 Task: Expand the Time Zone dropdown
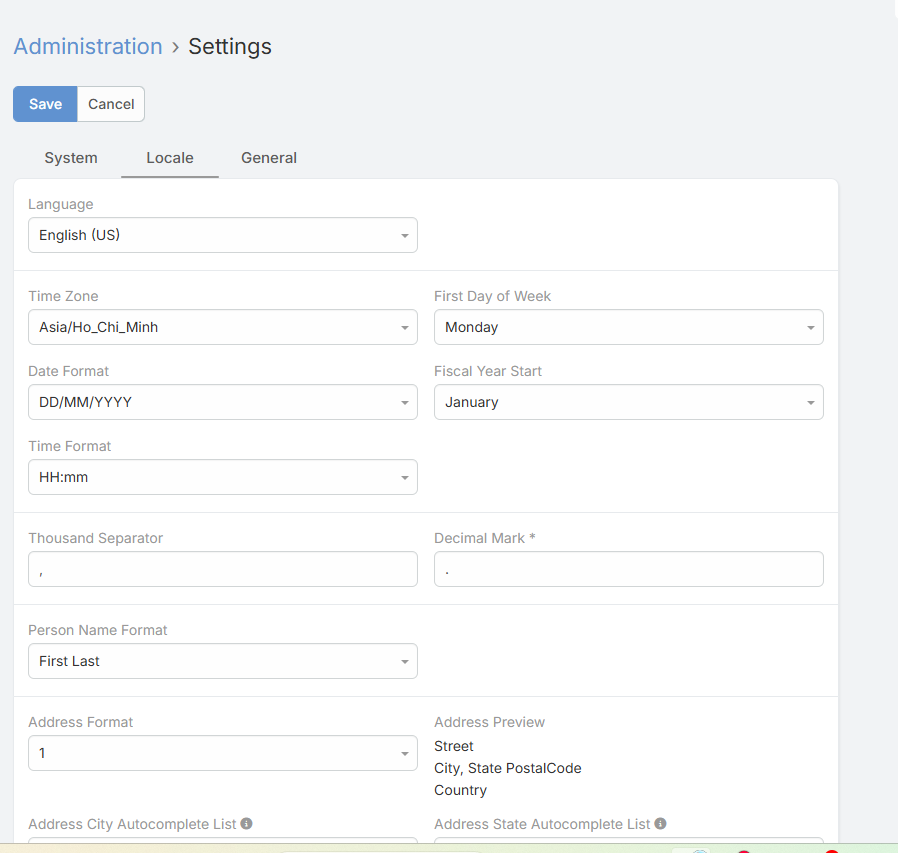click(x=222, y=327)
